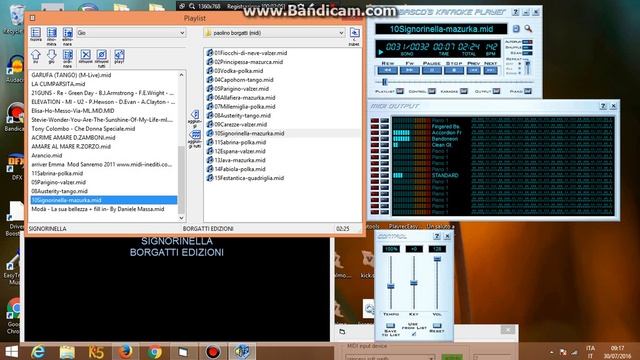Image resolution: width=640 pixels, height=360 pixels.
Task: Click the Pause button in player
Action: (x=432, y=70)
